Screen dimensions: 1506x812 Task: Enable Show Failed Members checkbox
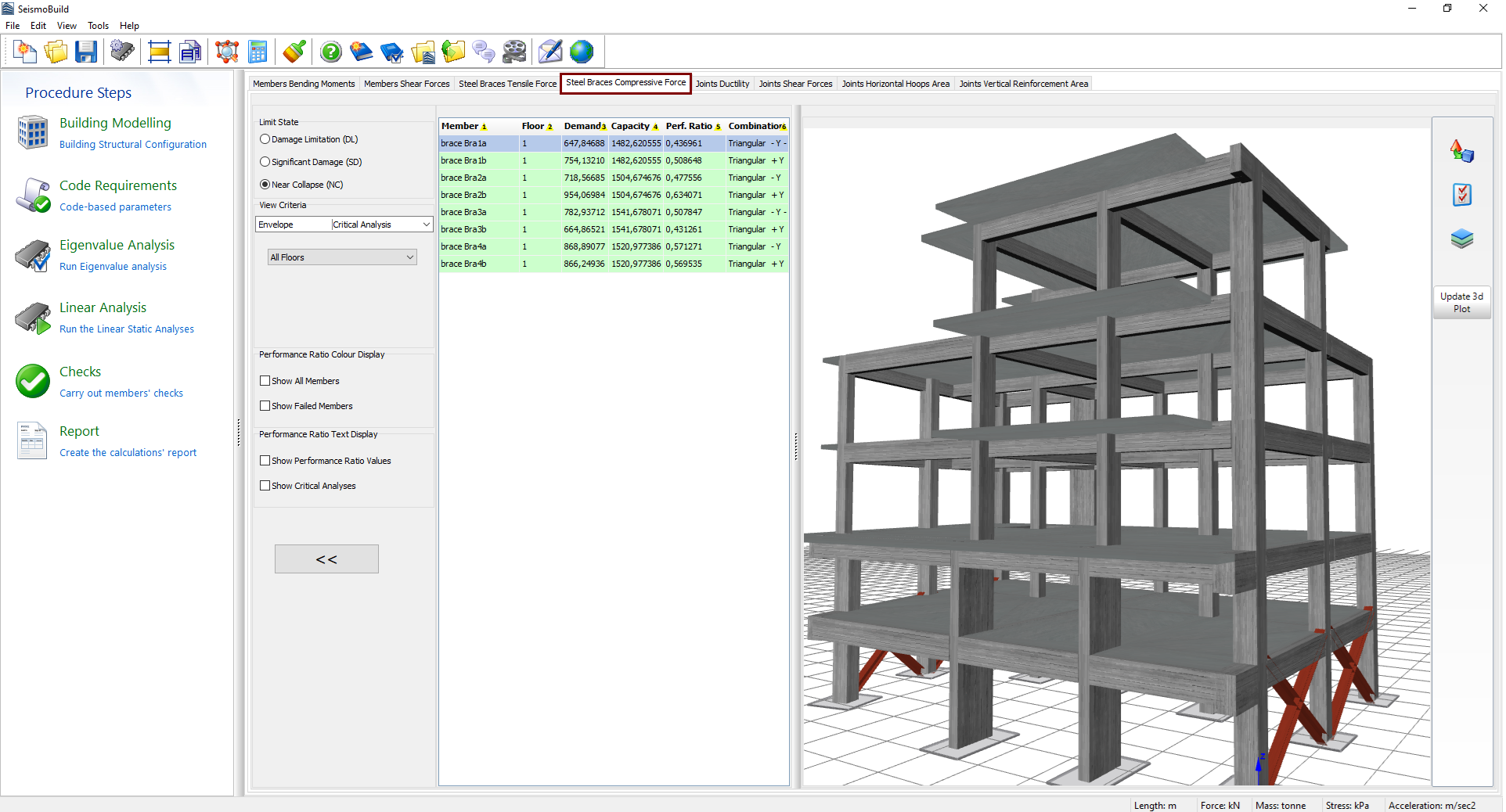(x=265, y=406)
